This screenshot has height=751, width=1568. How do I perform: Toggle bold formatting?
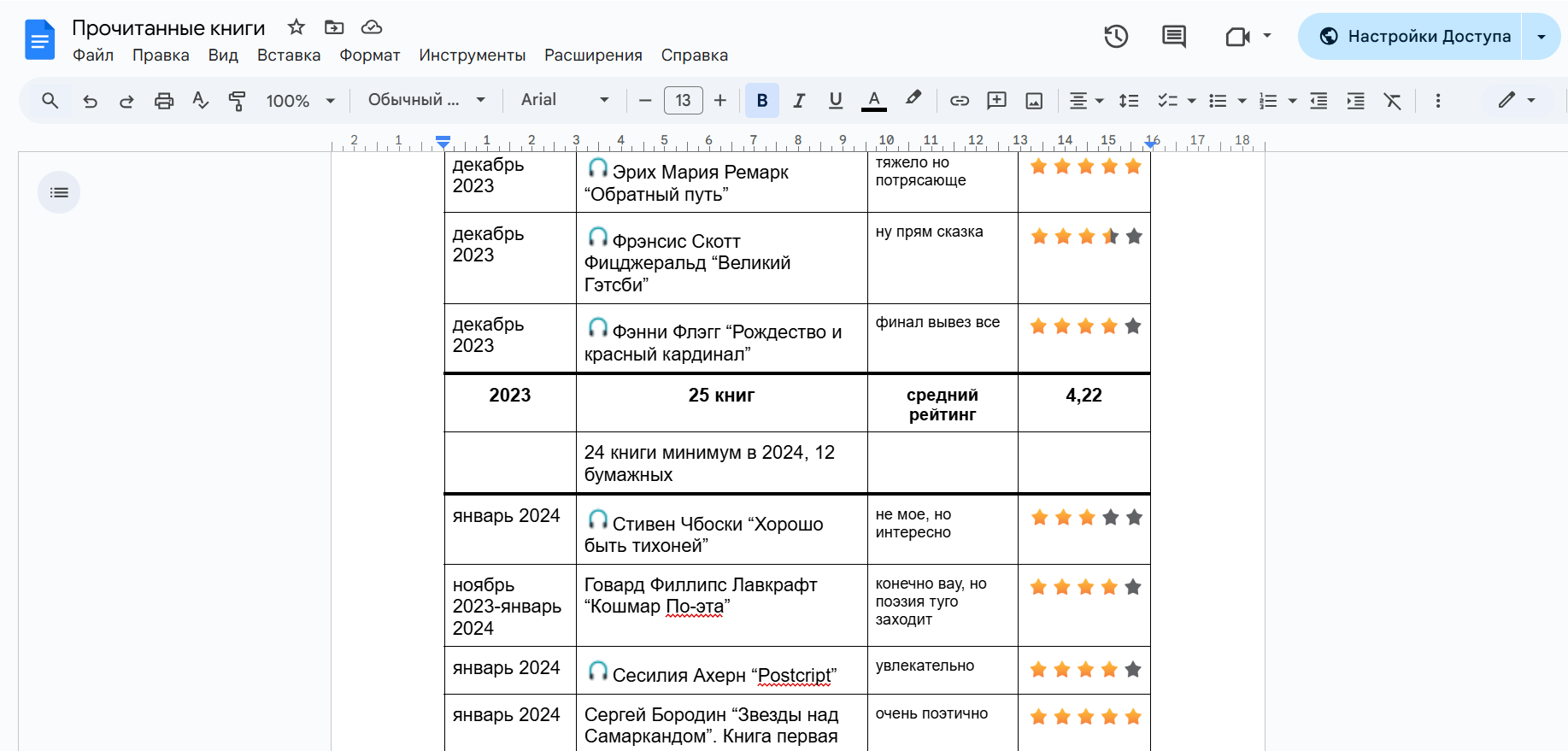pyautogui.click(x=762, y=101)
